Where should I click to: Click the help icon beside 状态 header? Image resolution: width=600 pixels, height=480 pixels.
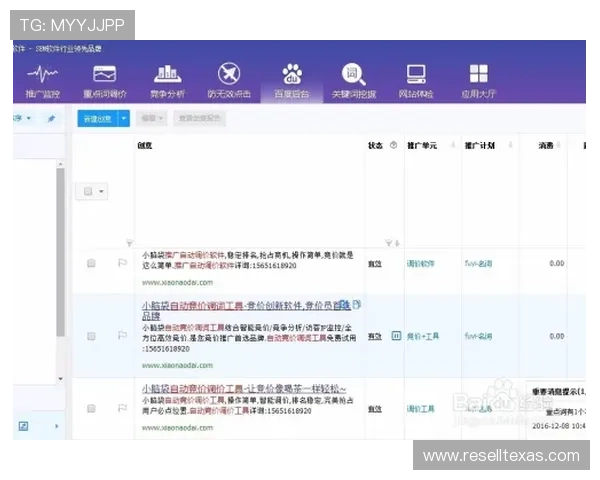tap(393, 145)
